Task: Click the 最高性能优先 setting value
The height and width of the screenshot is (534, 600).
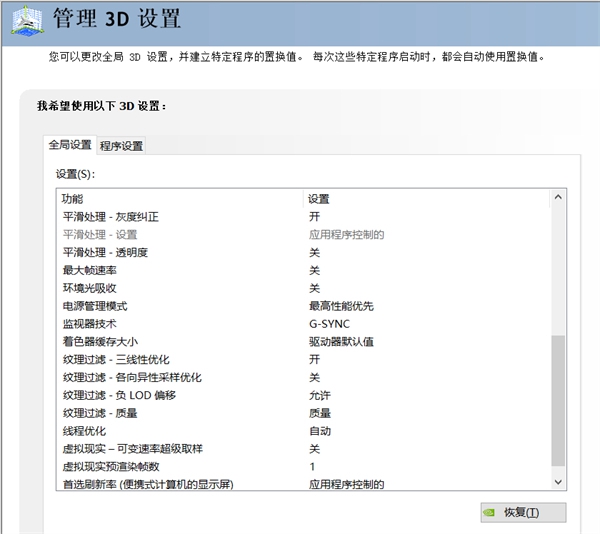Action: [x=341, y=306]
